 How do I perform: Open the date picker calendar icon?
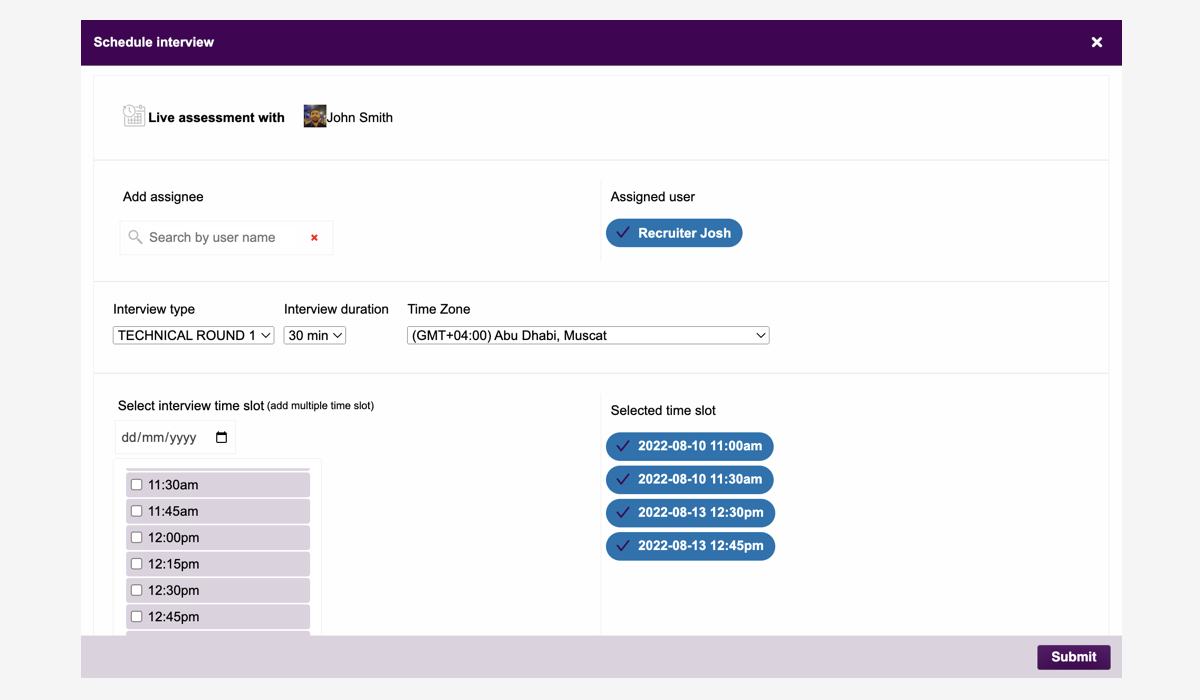[x=222, y=438]
